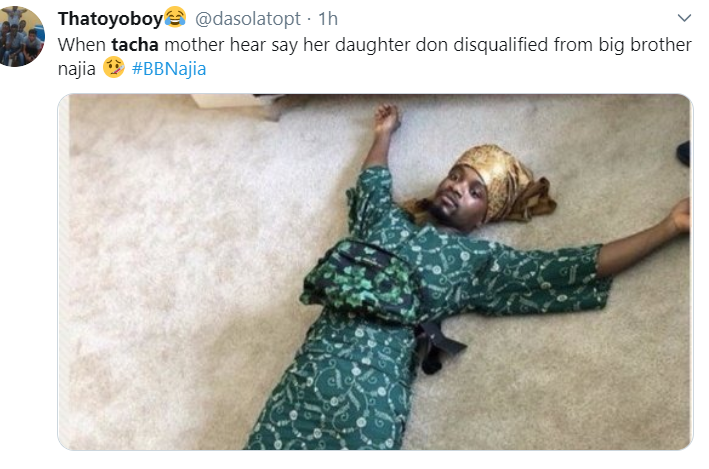
Task: Click the Thatoyoboy display name
Action: coord(110,19)
